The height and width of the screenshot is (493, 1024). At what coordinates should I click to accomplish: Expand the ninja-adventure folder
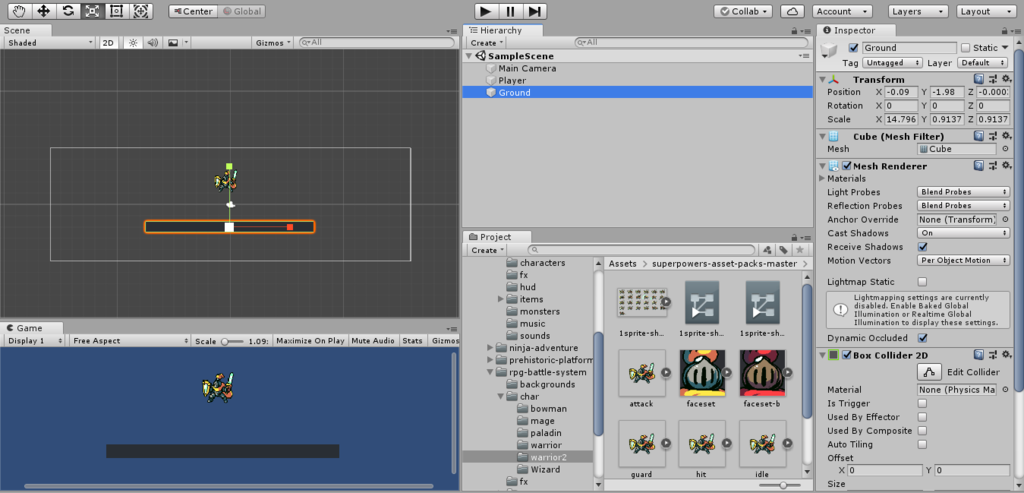coord(490,347)
